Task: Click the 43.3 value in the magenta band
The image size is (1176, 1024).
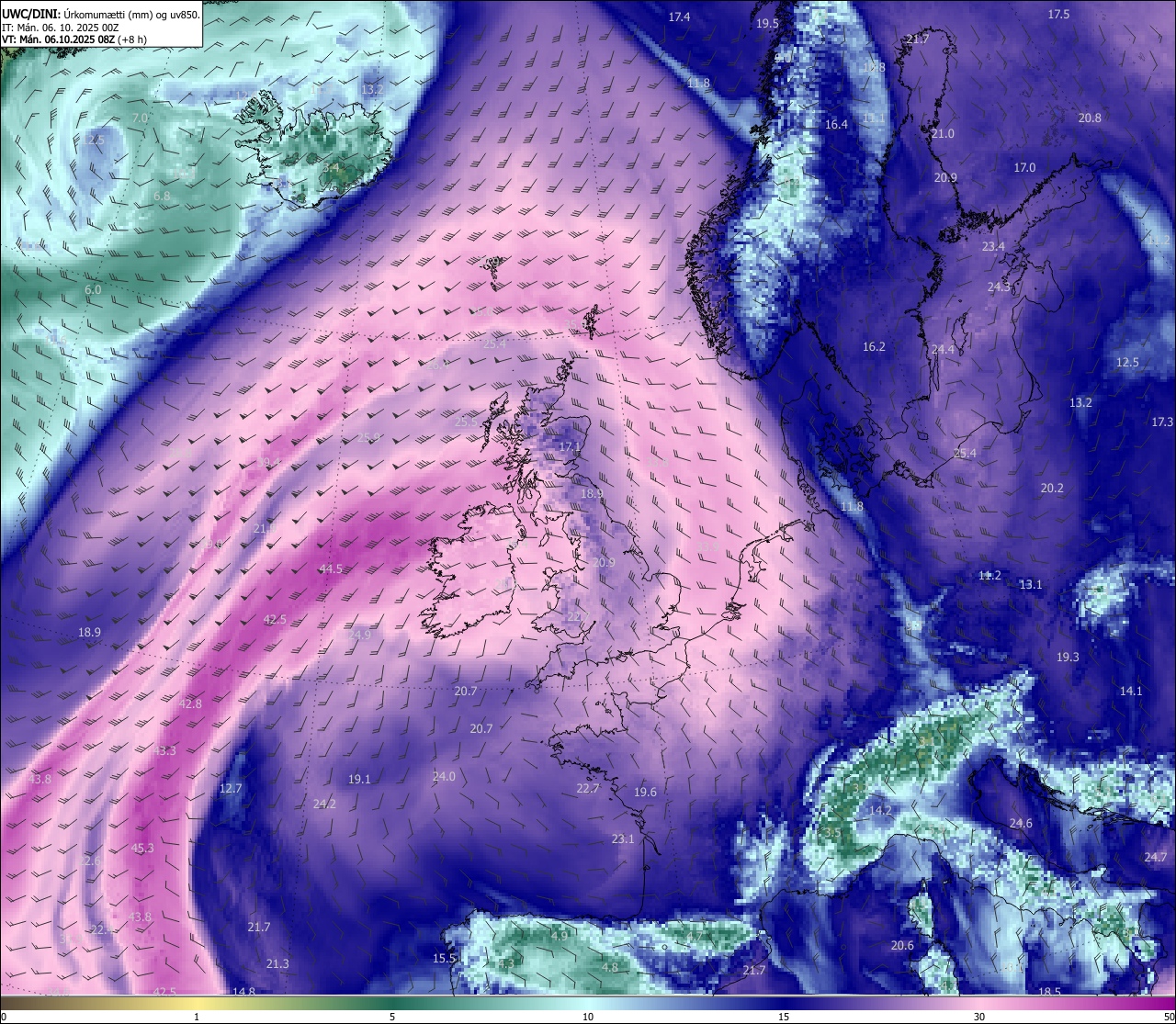Action: (x=164, y=750)
